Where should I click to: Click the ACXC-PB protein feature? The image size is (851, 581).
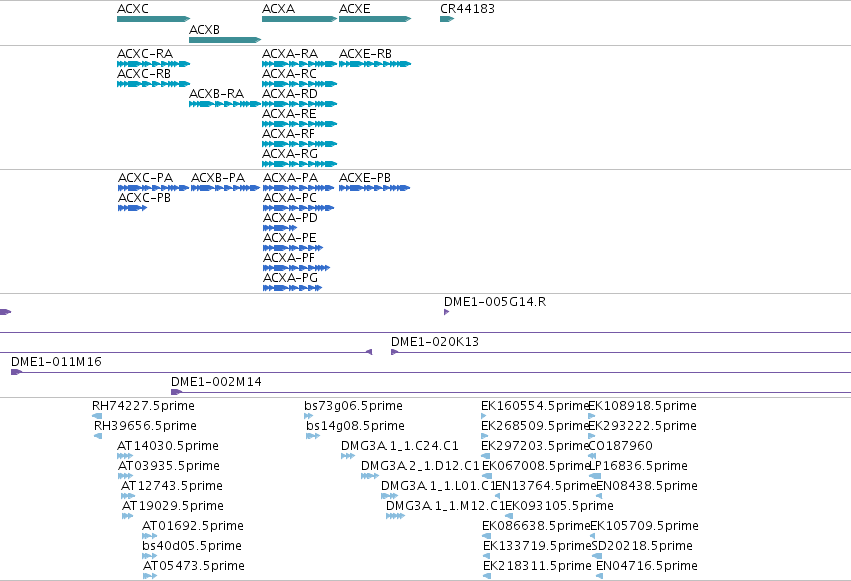[132, 208]
